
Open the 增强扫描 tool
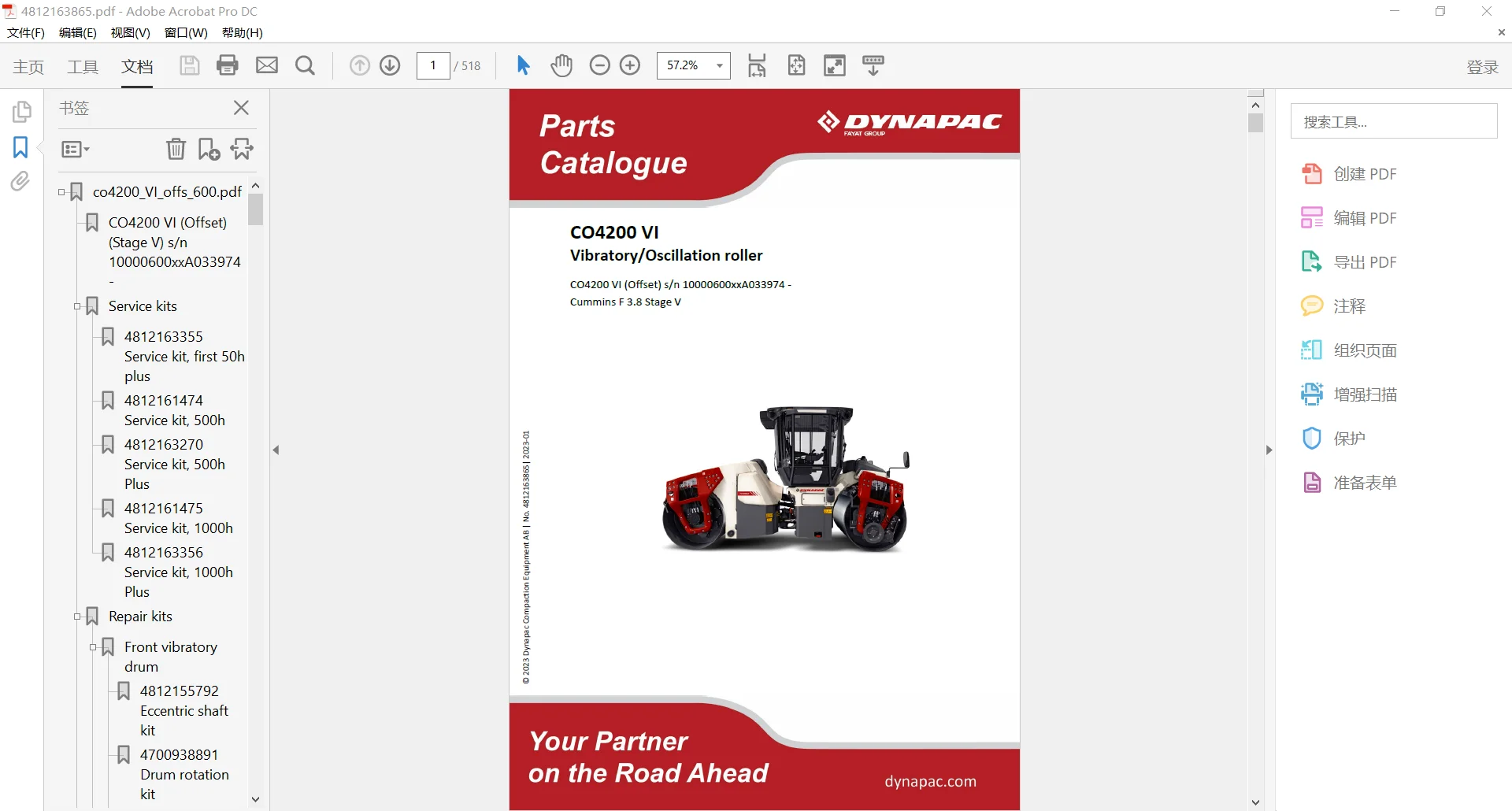pos(1349,394)
